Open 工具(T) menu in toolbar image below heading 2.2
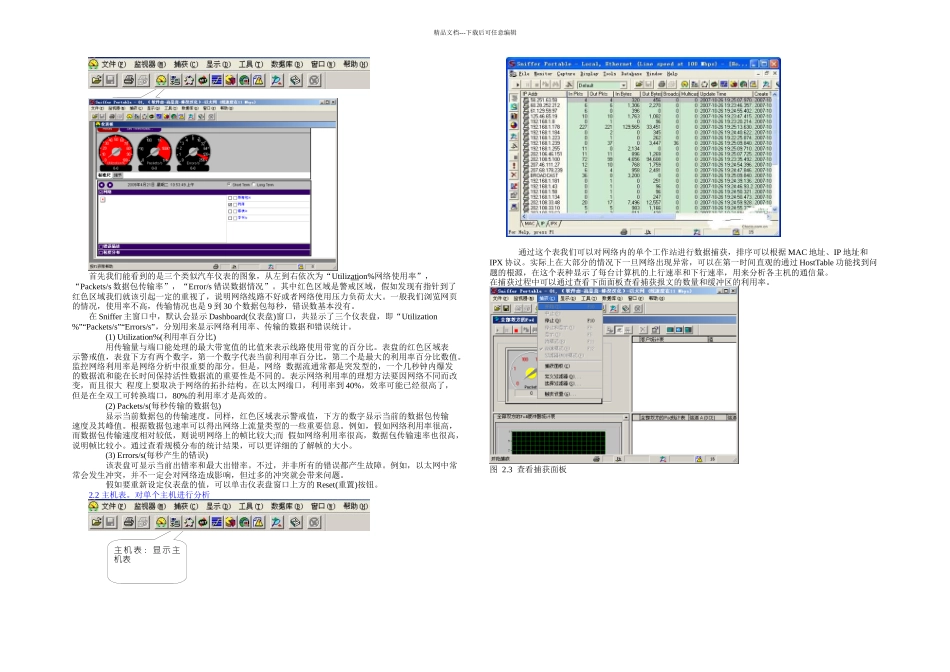 tap(250, 507)
